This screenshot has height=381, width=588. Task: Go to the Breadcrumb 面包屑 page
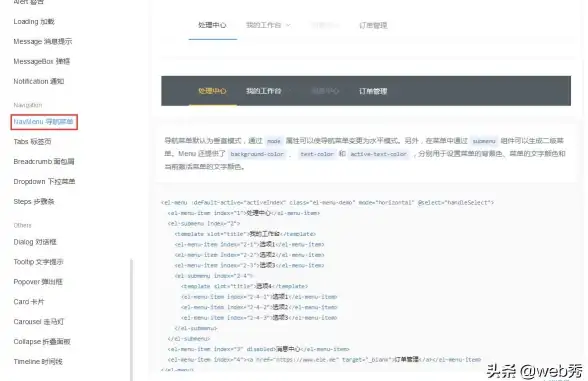[44, 162]
